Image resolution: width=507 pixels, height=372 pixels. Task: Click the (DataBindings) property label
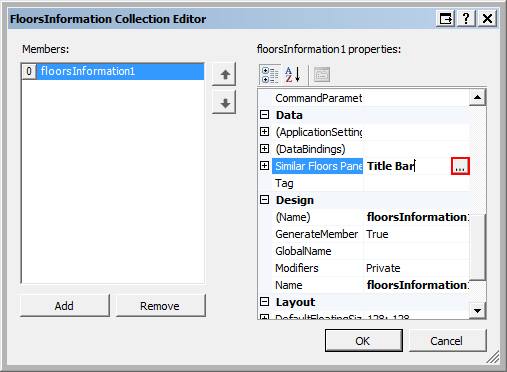coord(310,149)
